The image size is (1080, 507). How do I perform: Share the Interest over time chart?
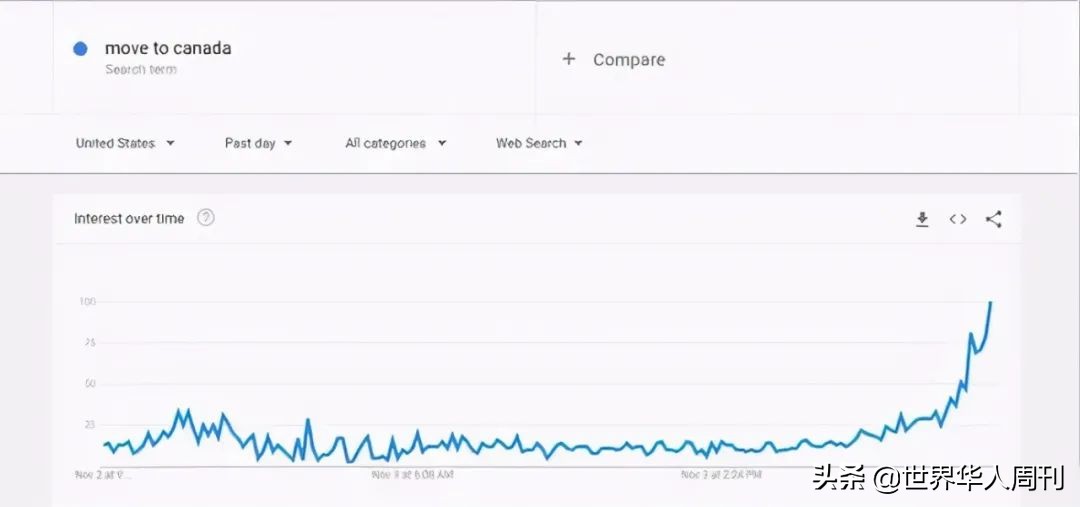tap(993, 220)
